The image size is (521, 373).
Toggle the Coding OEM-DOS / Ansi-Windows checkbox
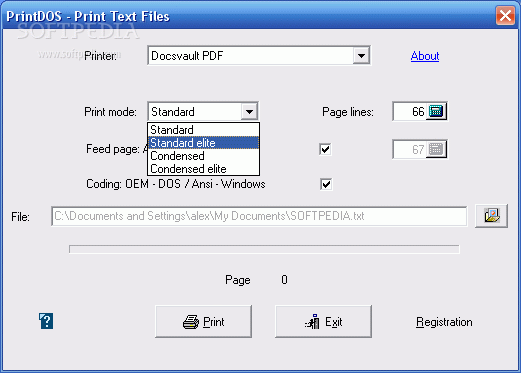tap(326, 184)
